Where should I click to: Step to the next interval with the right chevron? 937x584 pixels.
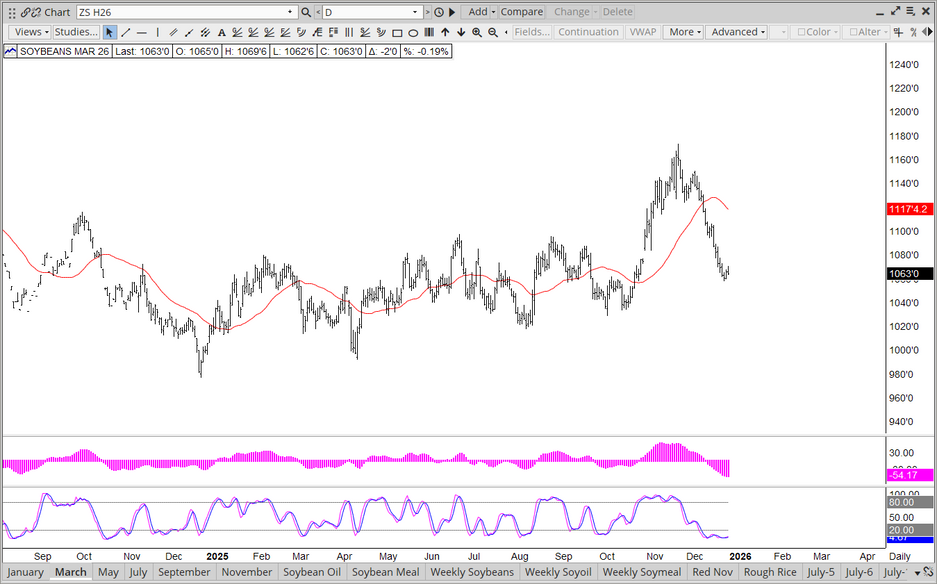tap(427, 12)
